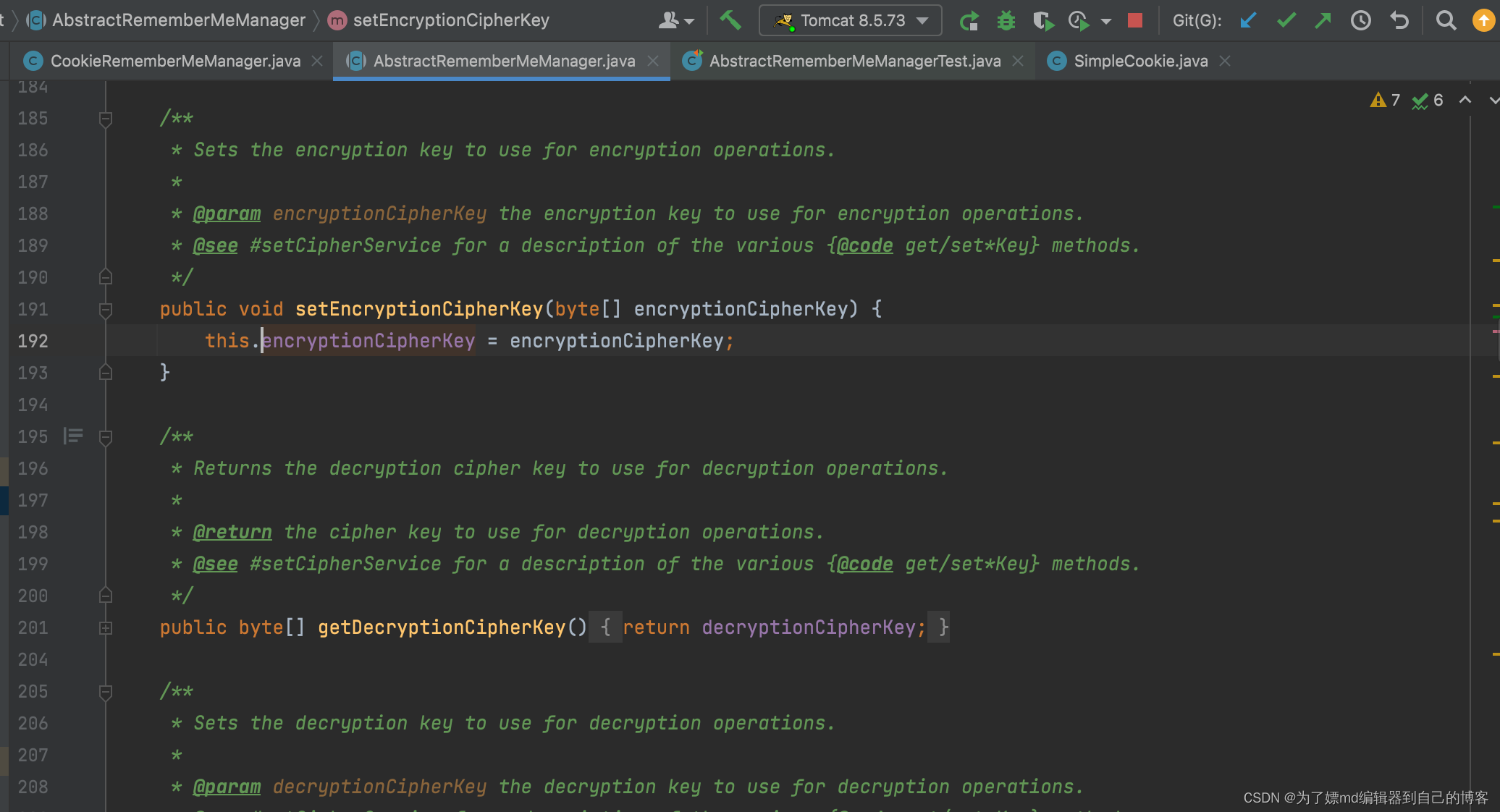This screenshot has width=1500, height=812.
Task: Open the Tomcat 8.5.73 run configuration dropdown
Action: [x=851, y=20]
